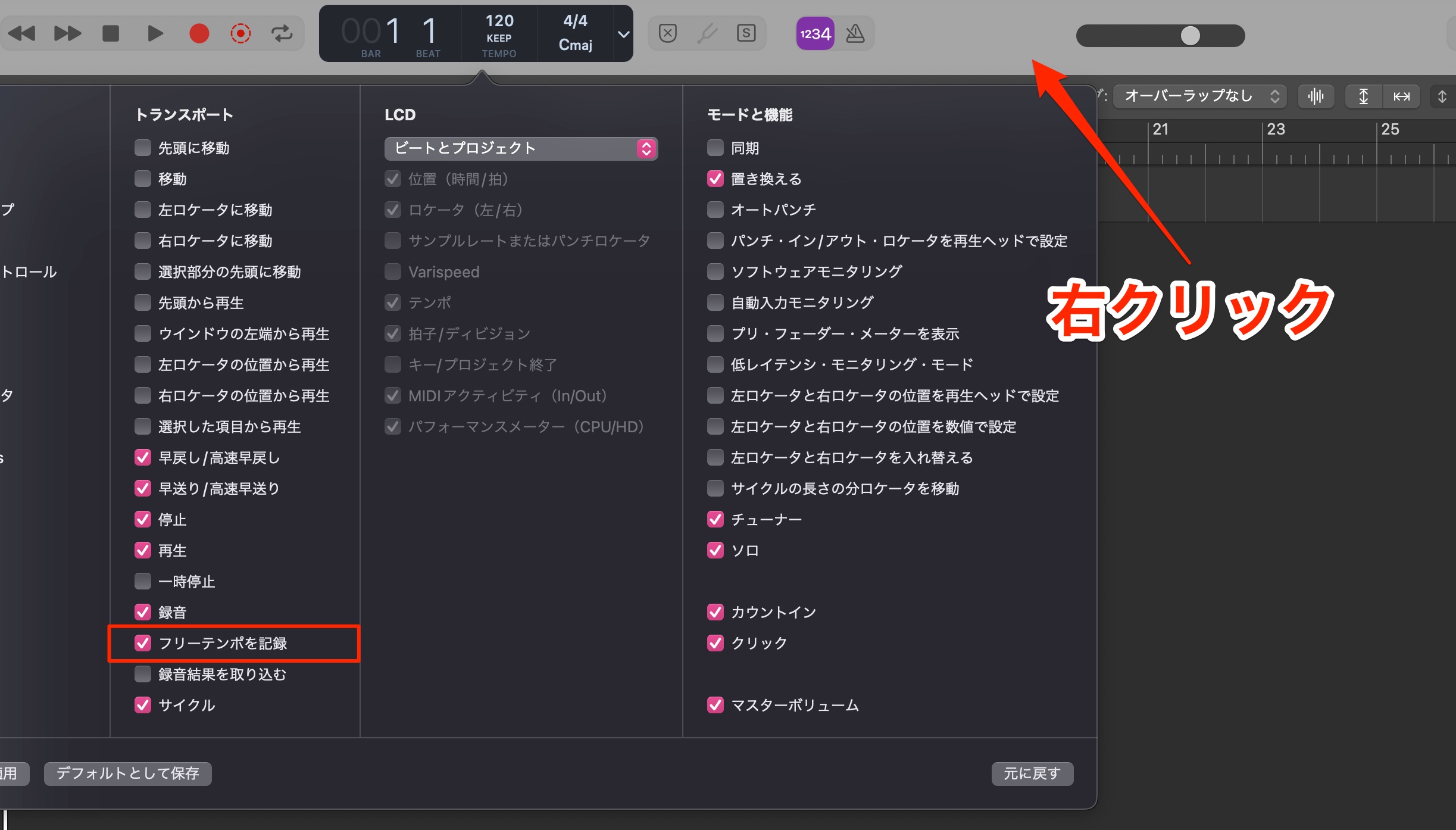
Task: Click bar 23 on the timeline ruler
Action: (x=1276, y=129)
